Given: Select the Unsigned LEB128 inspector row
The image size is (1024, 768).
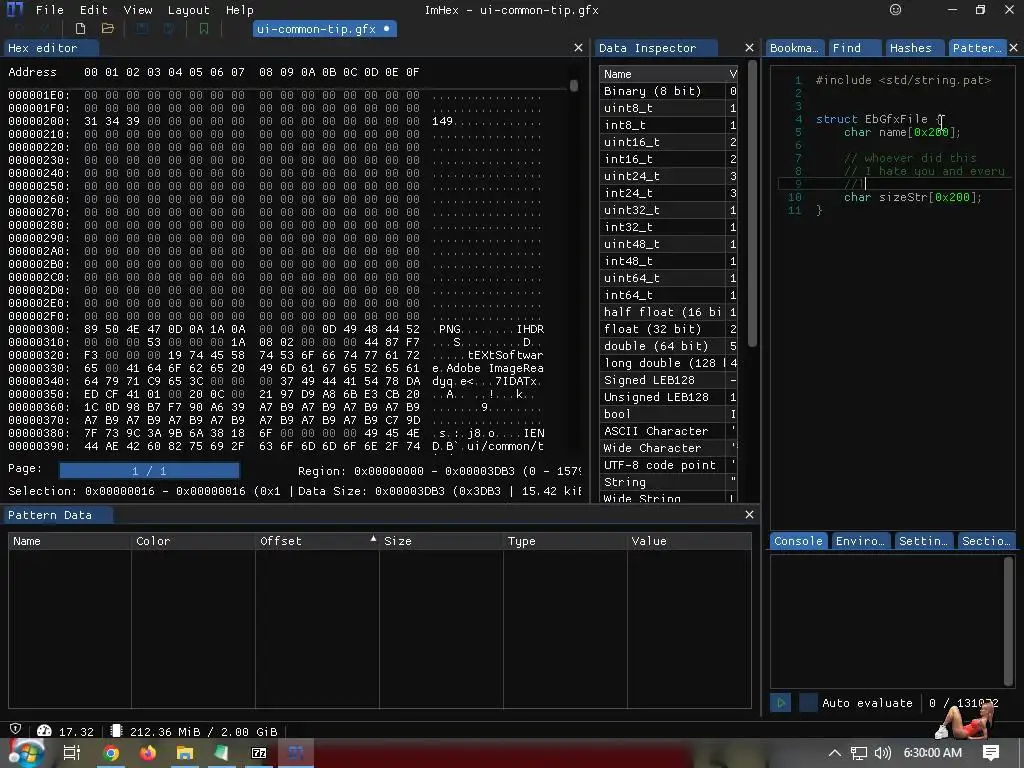Looking at the screenshot, I should [668, 396].
